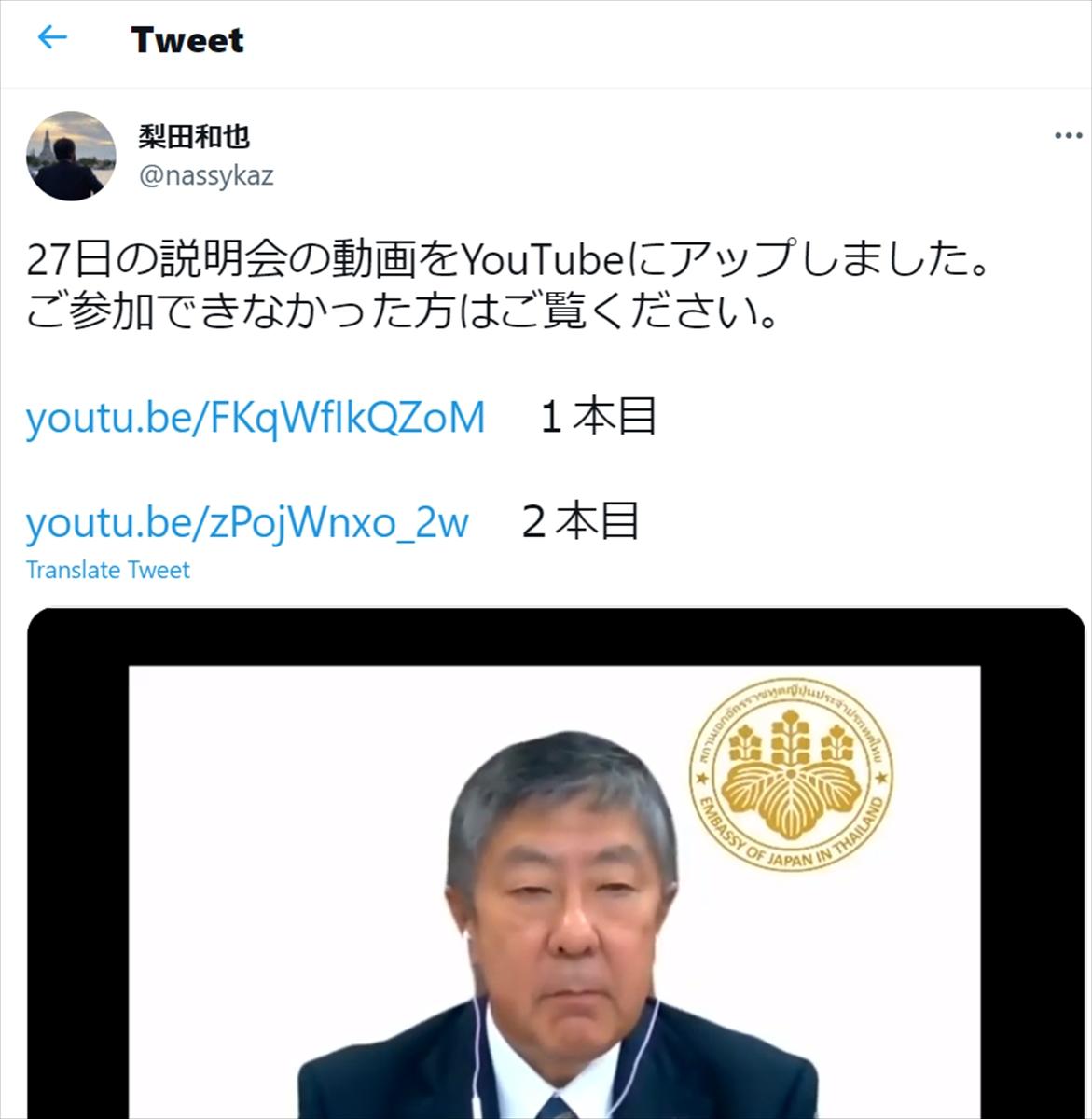Click the 1本目 label text
This screenshot has height=1119, width=1092.
point(599,417)
